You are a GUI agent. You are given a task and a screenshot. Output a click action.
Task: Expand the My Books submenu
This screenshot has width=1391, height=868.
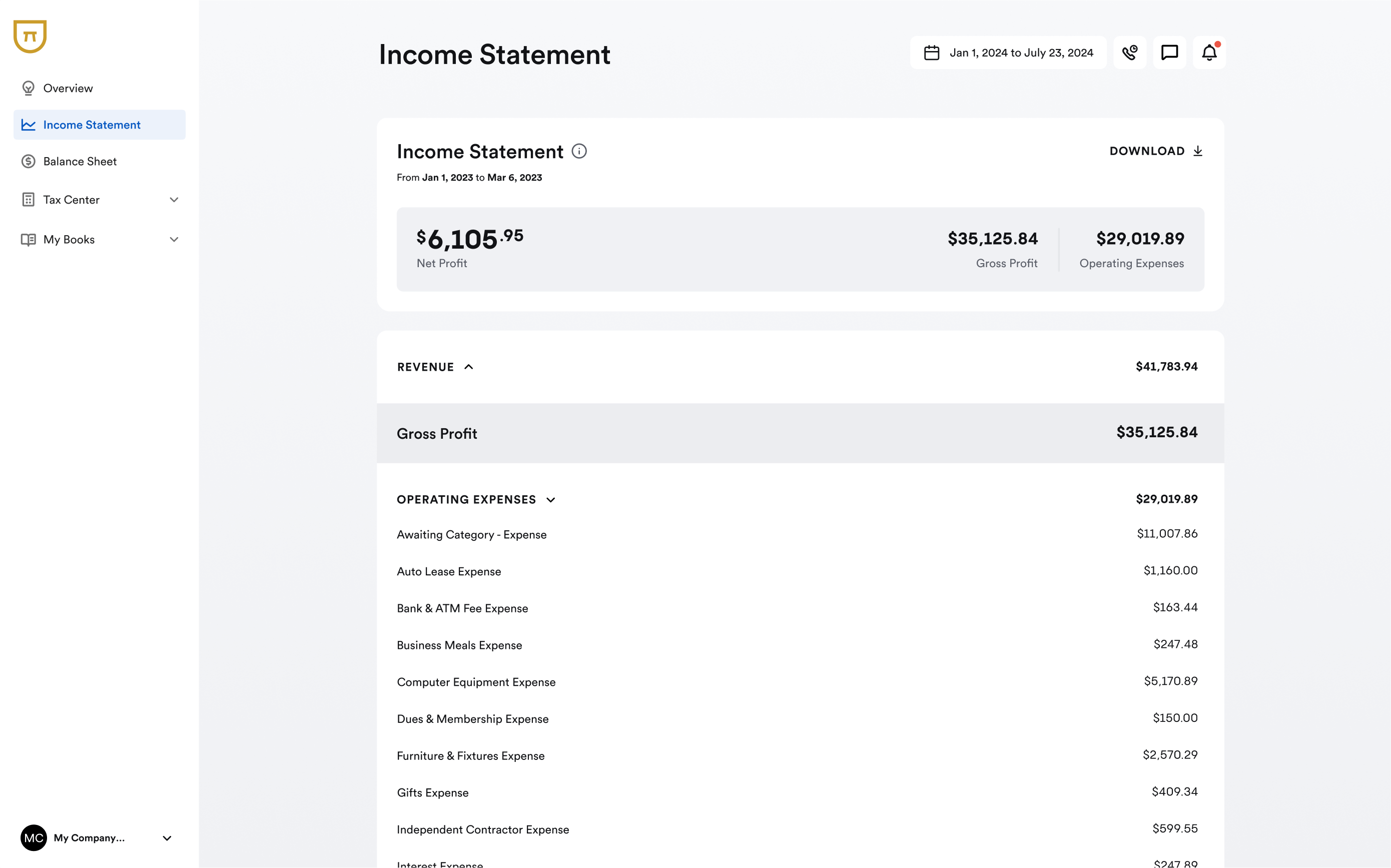click(174, 240)
